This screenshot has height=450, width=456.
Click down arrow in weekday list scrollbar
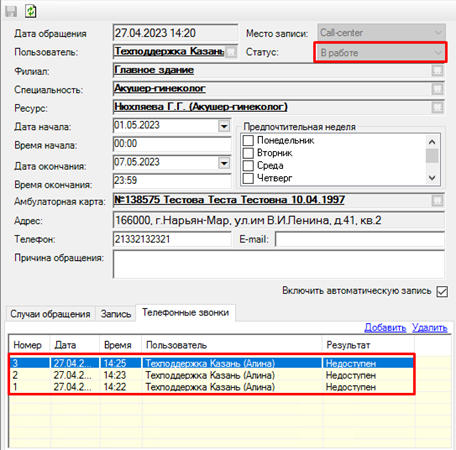click(432, 178)
